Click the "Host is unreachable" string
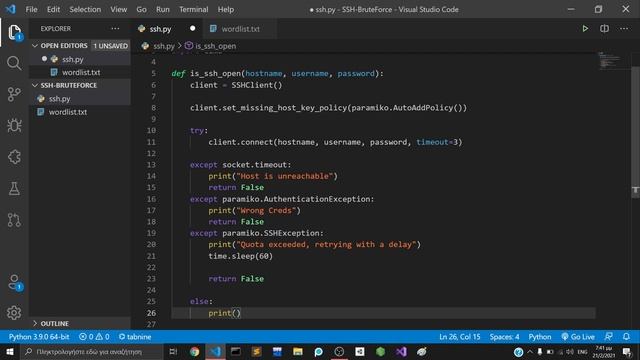This screenshot has width=640, height=360. coord(284,176)
